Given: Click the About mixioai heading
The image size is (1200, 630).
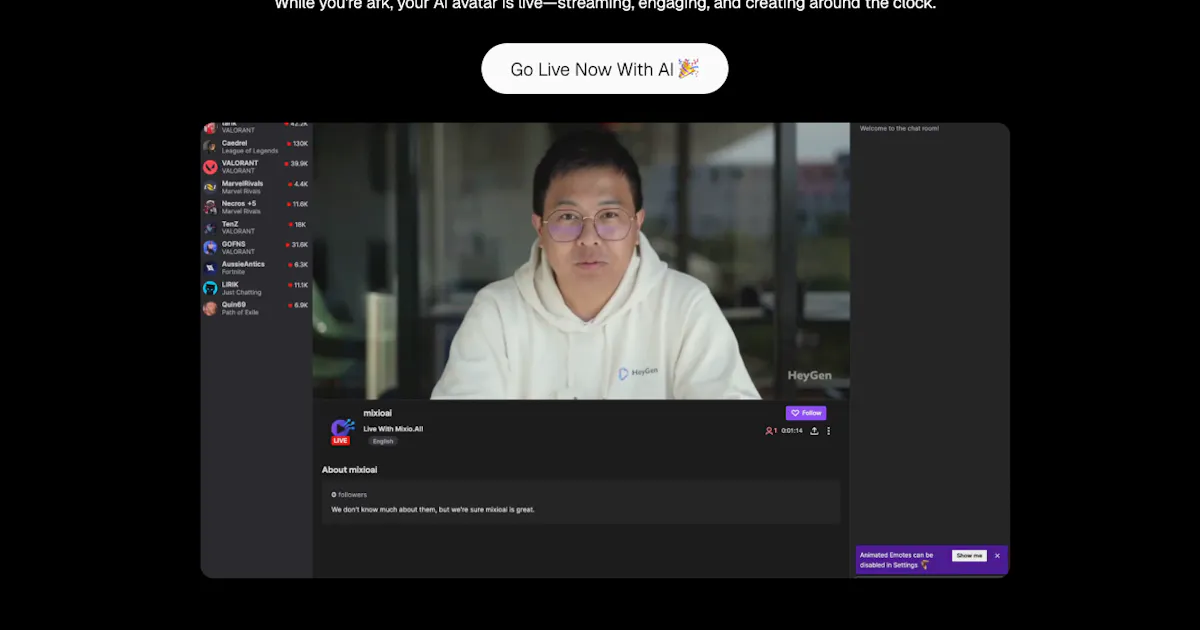Looking at the screenshot, I should pos(349,469).
